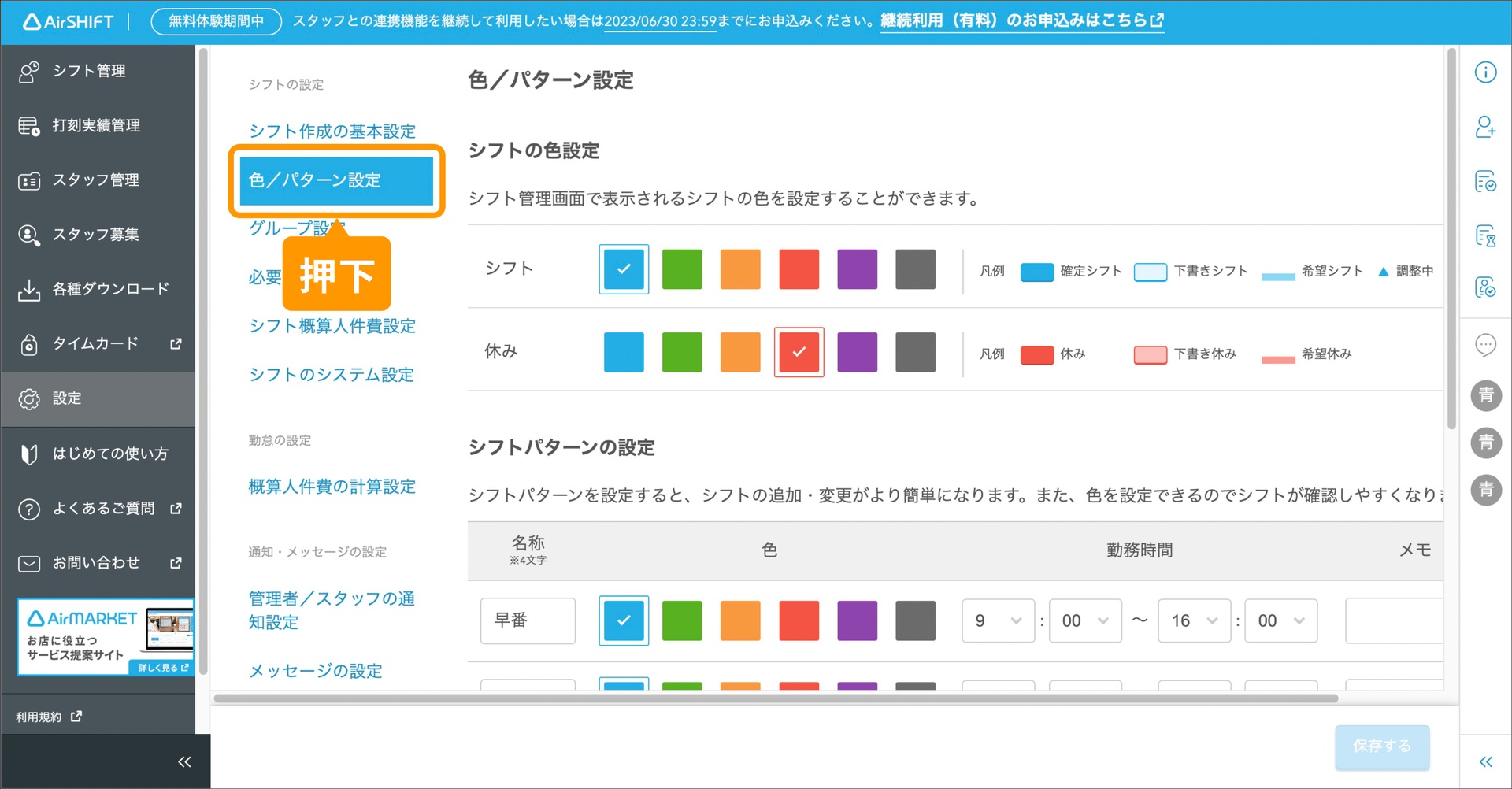Select シフト作成の基本設定 menu item
Viewport: 1512px width, 789px height.
click(x=332, y=131)
